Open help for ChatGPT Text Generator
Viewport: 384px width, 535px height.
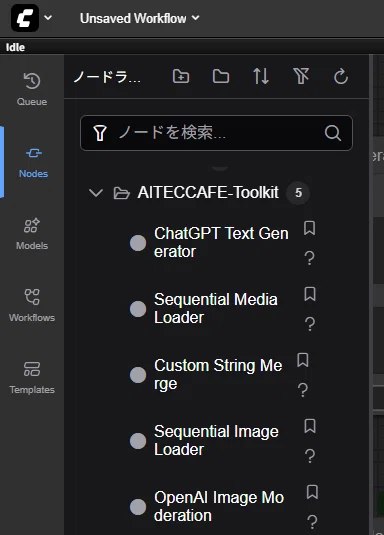[309, 258]
